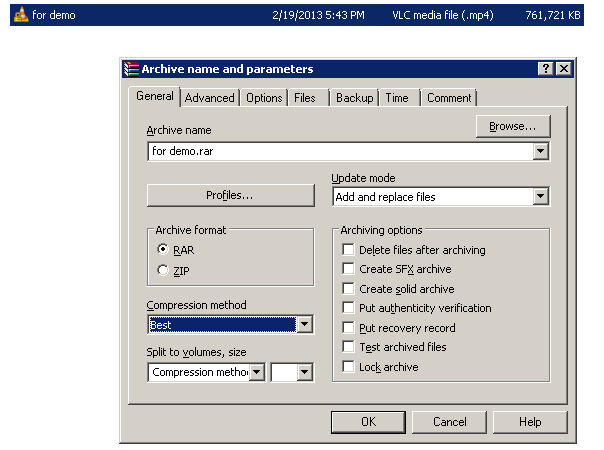Tick the Lock archive checkbox
The width and height of the screenshot is (604, 450).
click(348, 367)
